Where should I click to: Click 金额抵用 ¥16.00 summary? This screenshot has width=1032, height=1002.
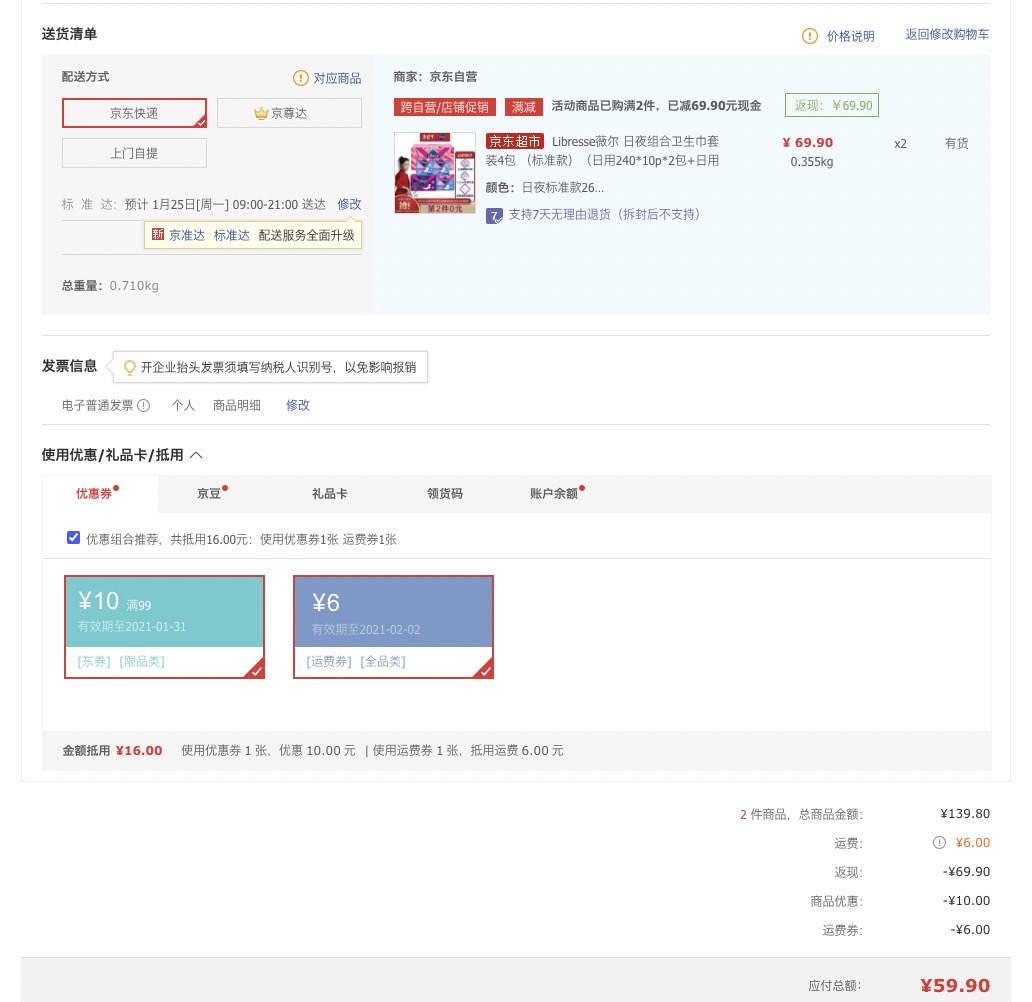113,751
